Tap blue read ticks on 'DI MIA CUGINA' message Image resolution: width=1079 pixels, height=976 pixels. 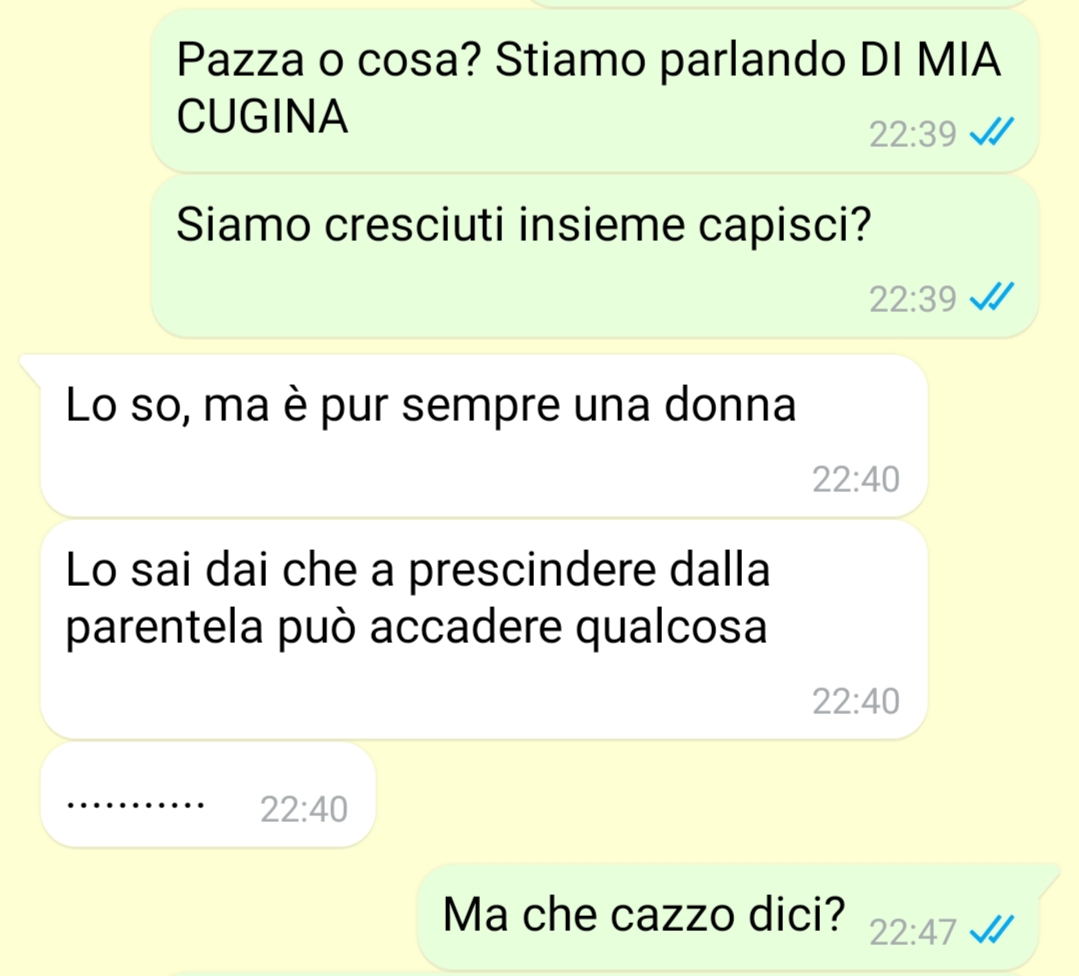(992, 132)
